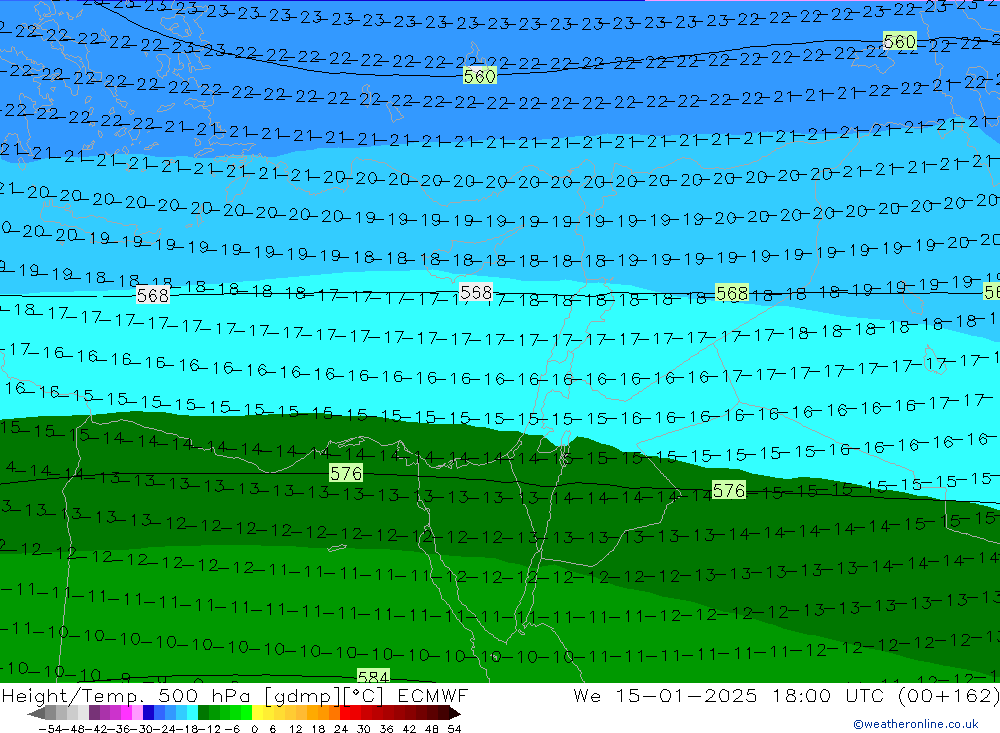
Task: Click the ECMWF model name in title
Action: click(x=432, y=695)
